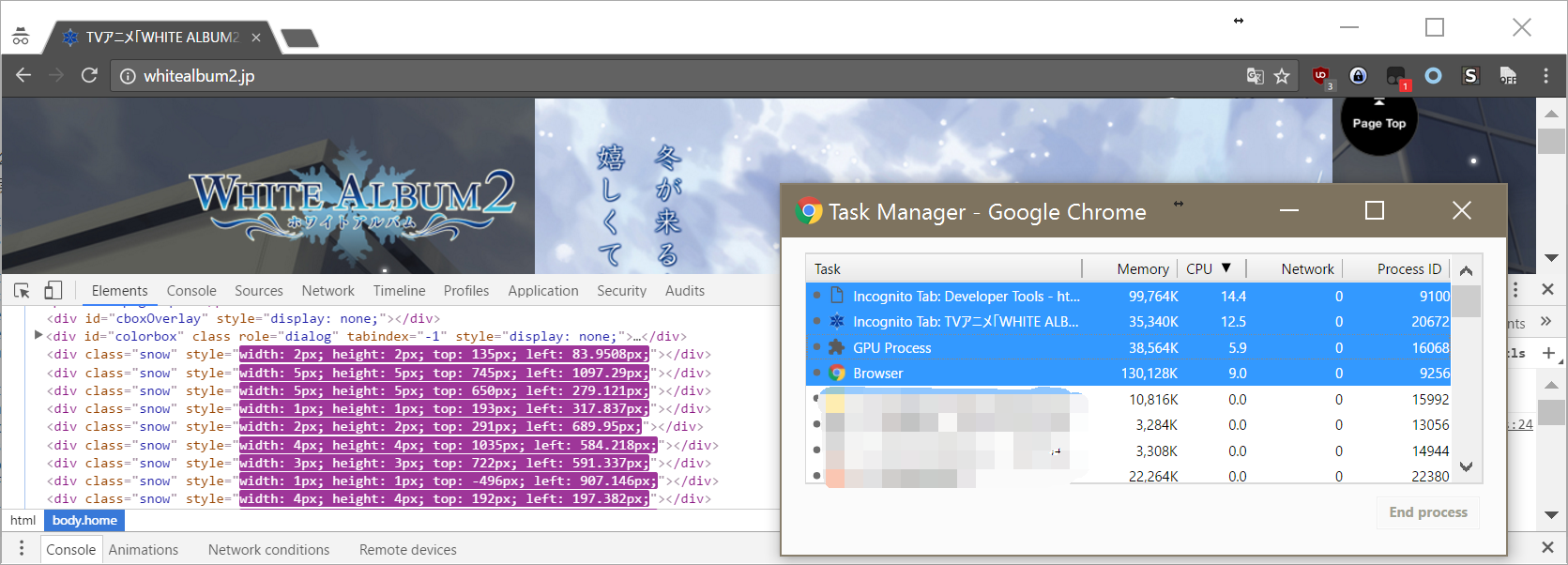Open the translate page icon
The width and height of the screenshot is (1568, 565).
pos(1255,76)
